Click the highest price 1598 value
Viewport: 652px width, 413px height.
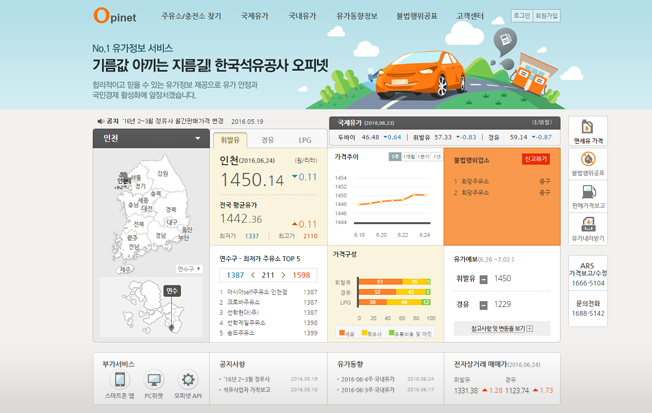[301, 275]
